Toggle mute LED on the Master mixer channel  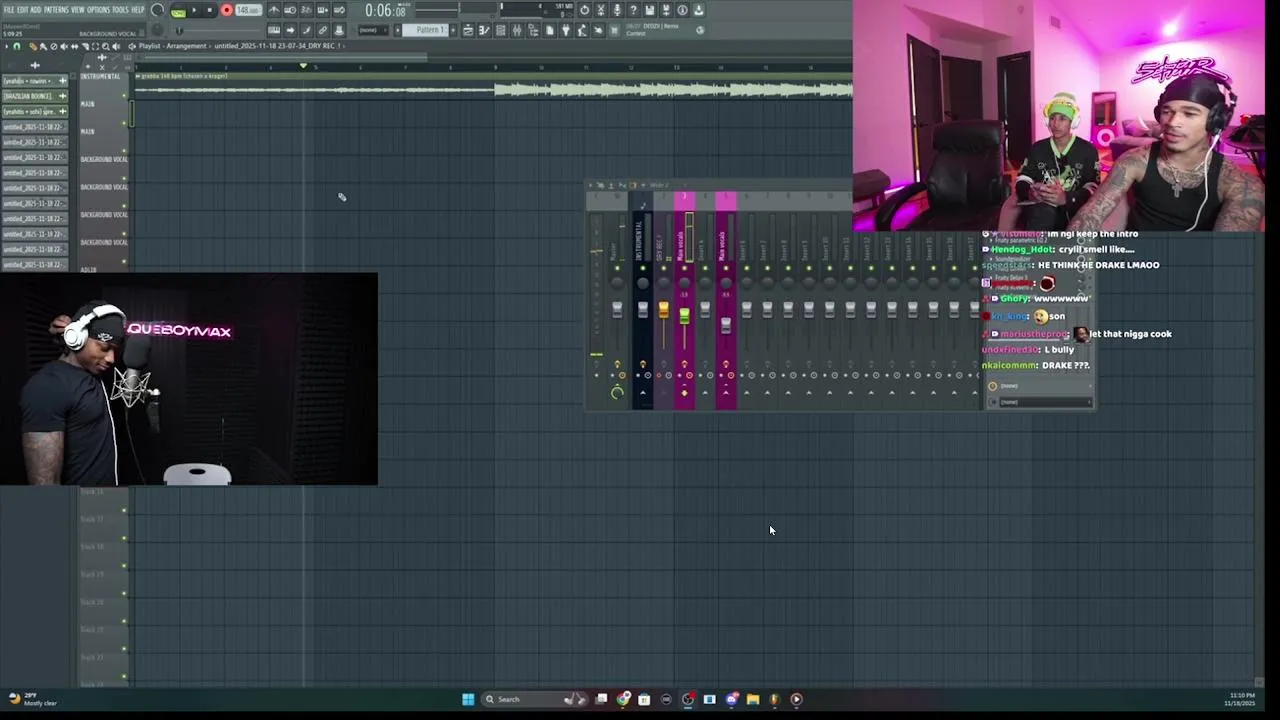tap(617, 268)
